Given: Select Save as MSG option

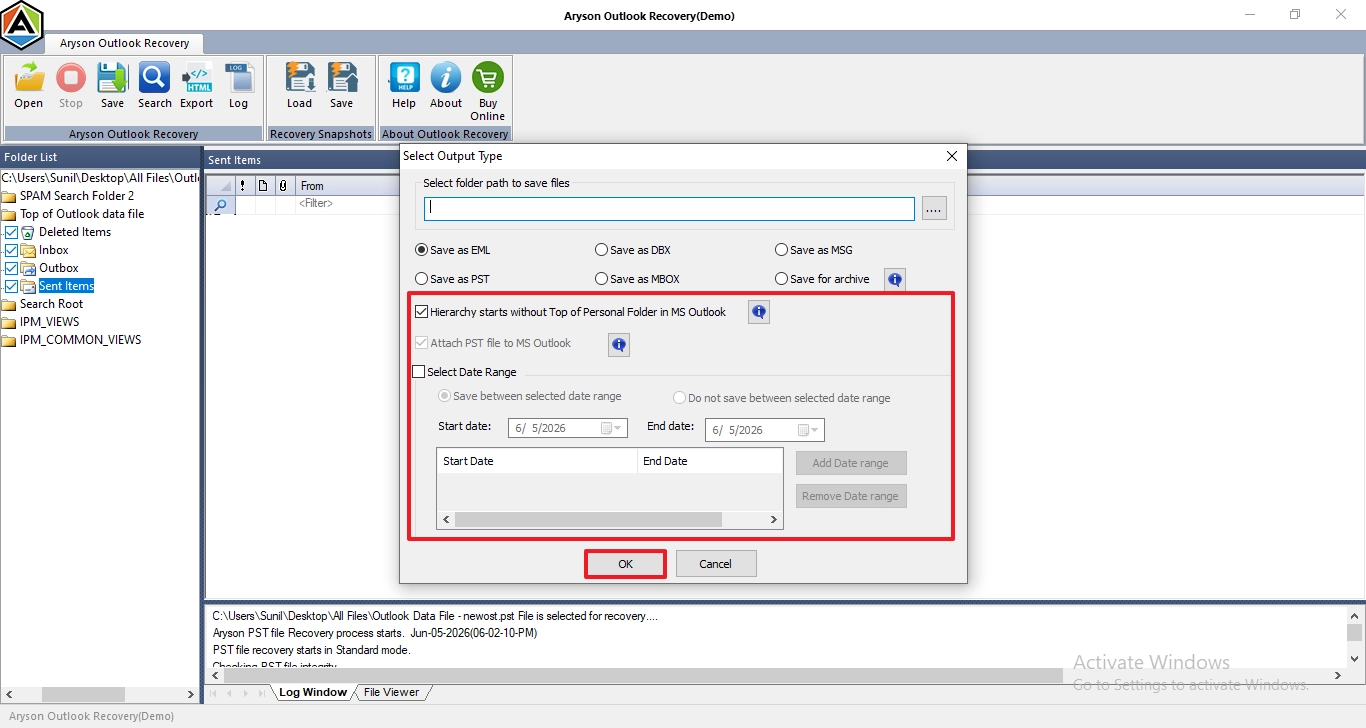Looking at the screenshot, I should pyautogui.click(x=814, y=250).
